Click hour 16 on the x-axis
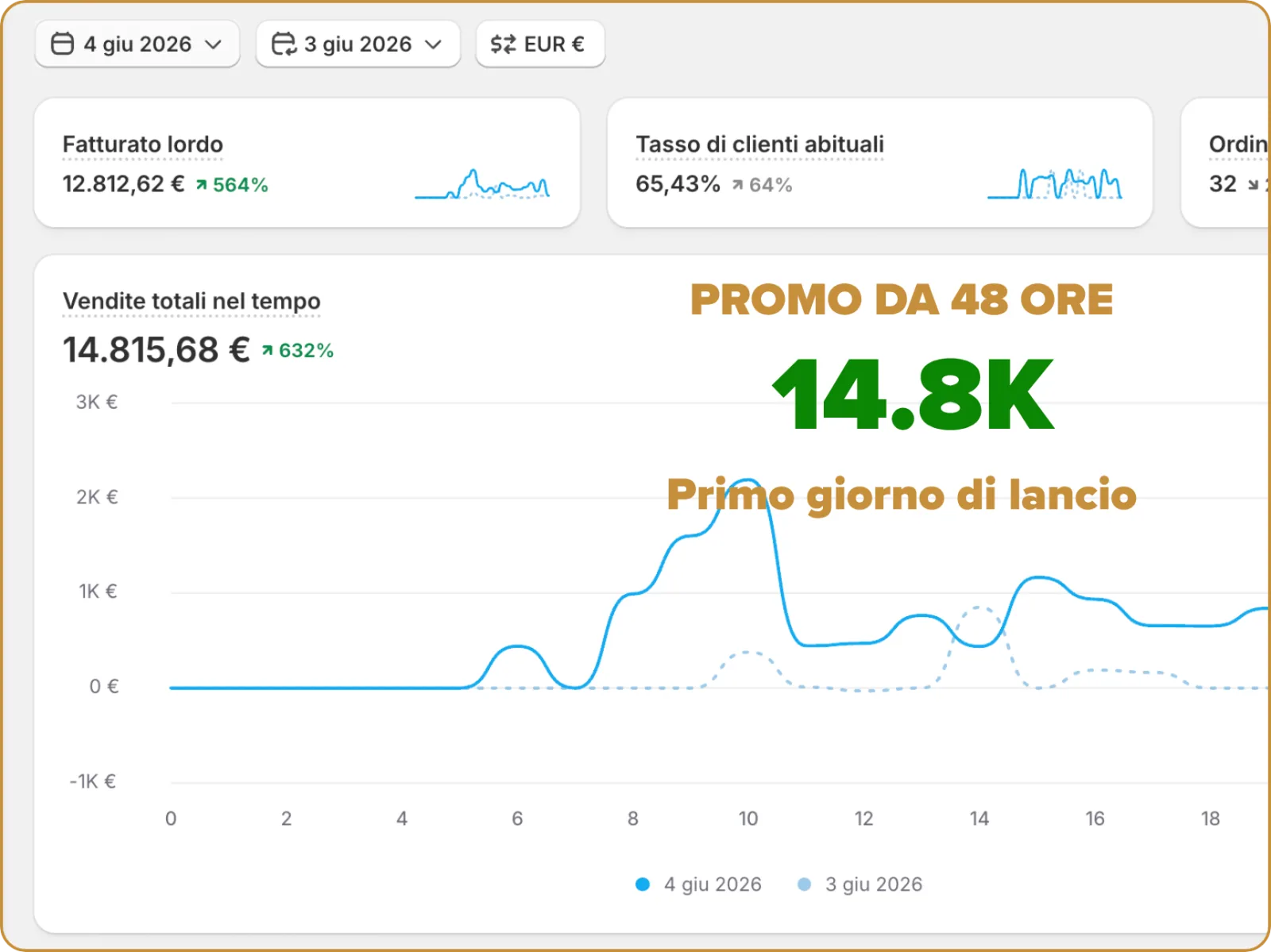This screenshot has height=952, width=1271. [1095, 819]
